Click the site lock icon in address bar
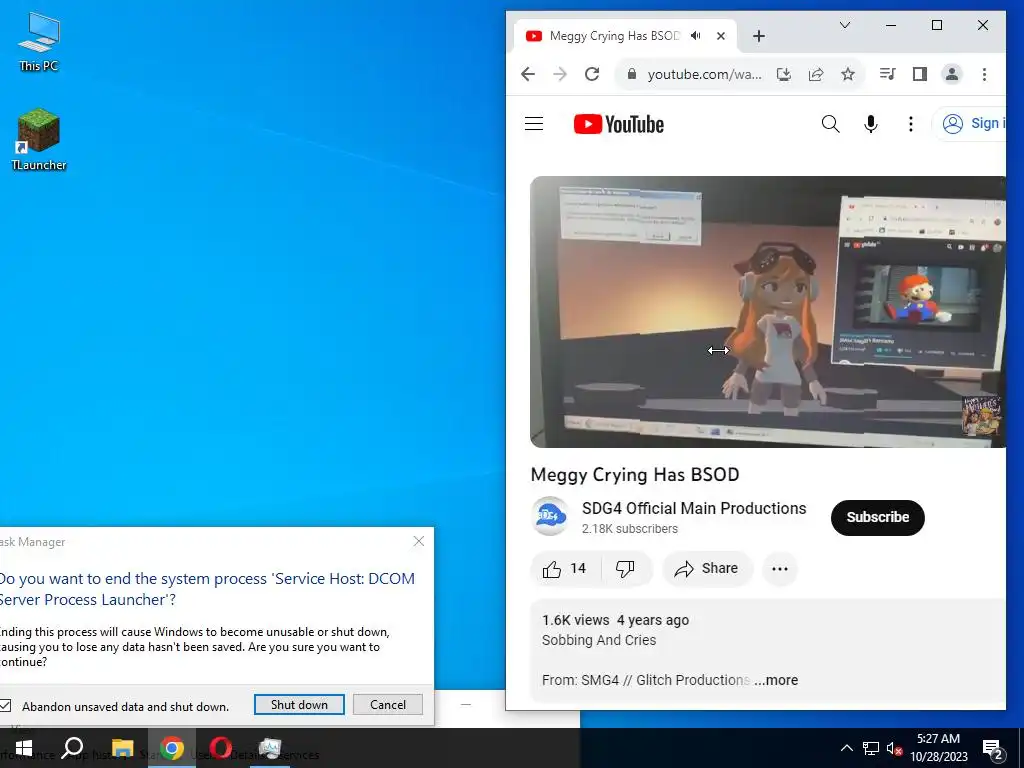This screenshot has height=768, width=1024. coord(632,74)
